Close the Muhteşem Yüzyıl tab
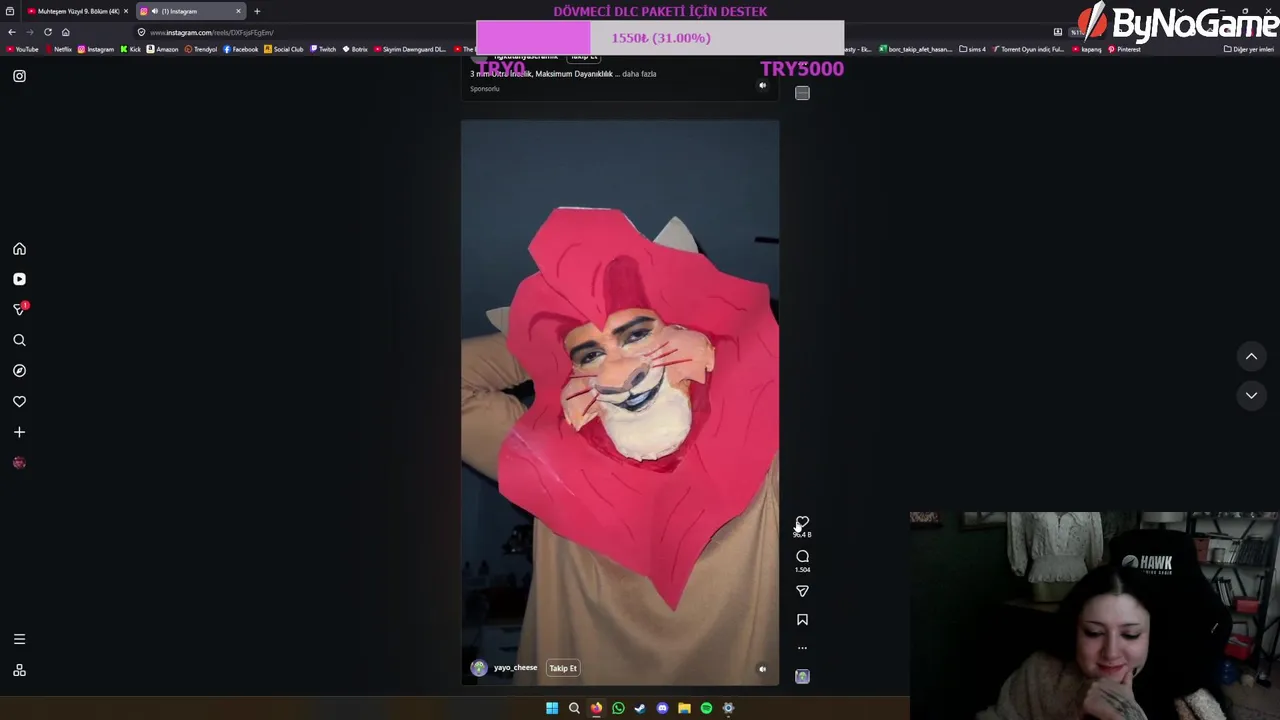 point(126,11)
